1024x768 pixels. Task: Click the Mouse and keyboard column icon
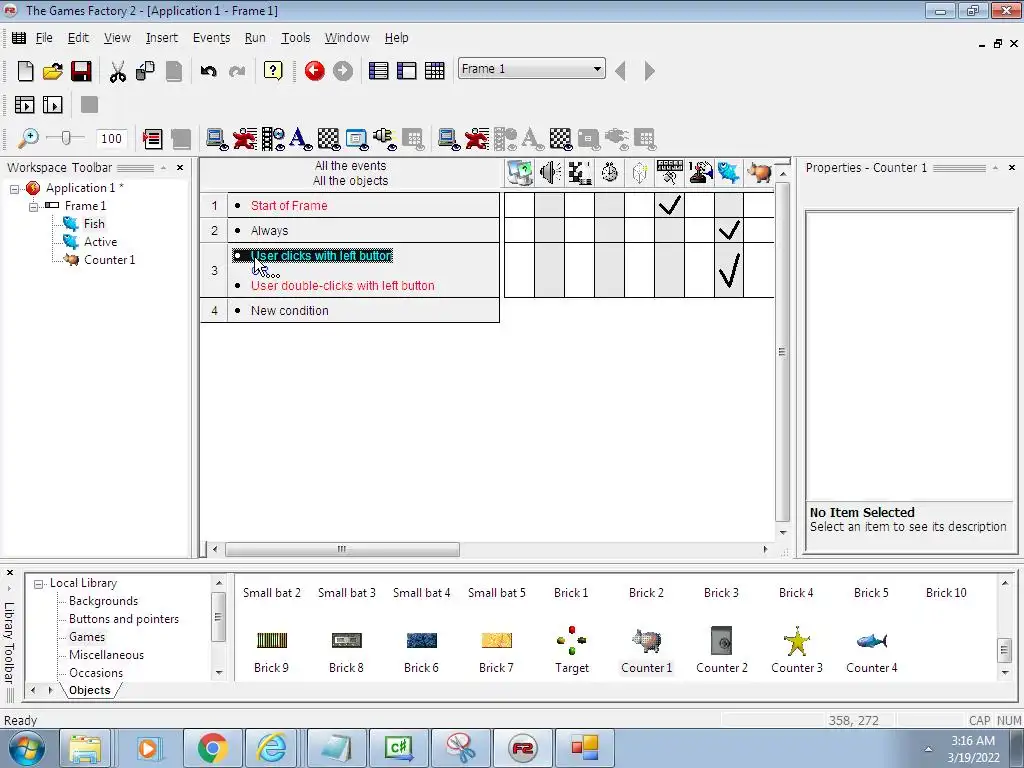click(x=669, y=173)
